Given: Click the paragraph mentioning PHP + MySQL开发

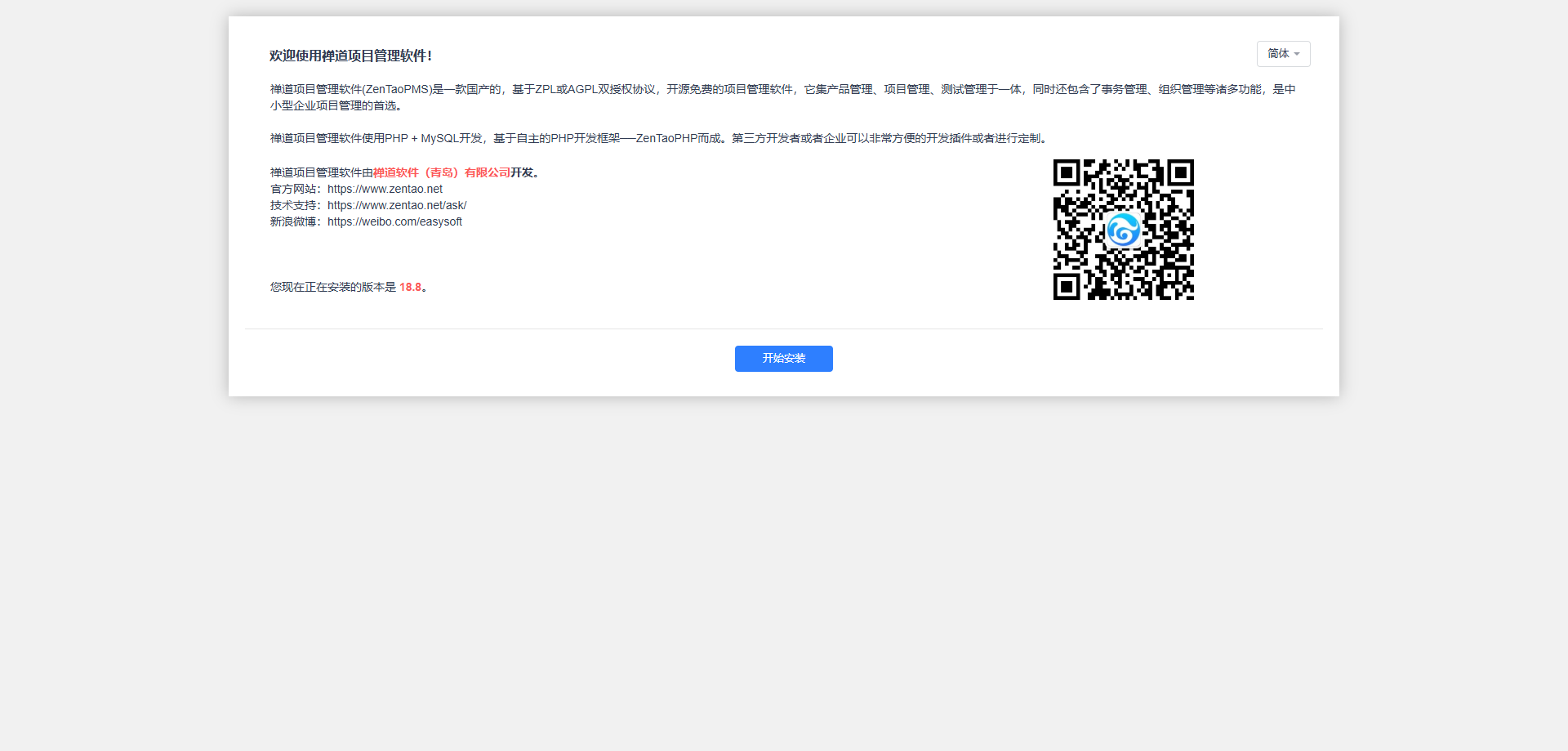Looking at the screenshot, I should tap(660, 138).
